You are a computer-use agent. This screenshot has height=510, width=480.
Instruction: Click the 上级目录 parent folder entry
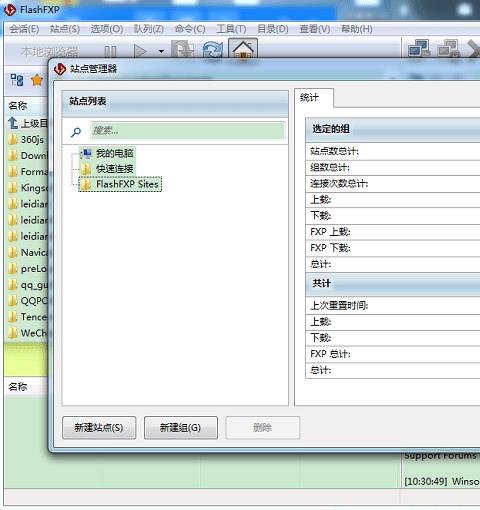point(28,123)
